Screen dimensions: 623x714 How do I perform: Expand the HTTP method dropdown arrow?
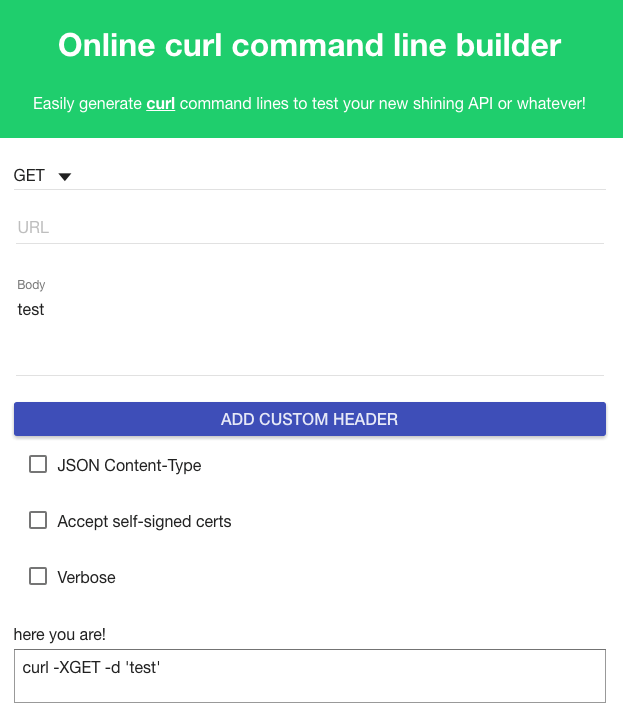[65, 177]
